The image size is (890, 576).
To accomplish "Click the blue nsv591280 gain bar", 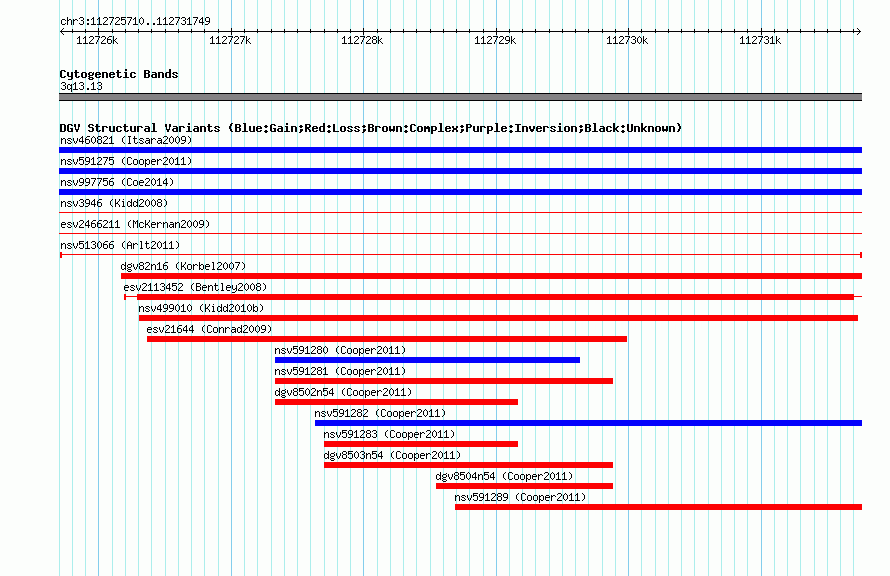I will (427, 360).
